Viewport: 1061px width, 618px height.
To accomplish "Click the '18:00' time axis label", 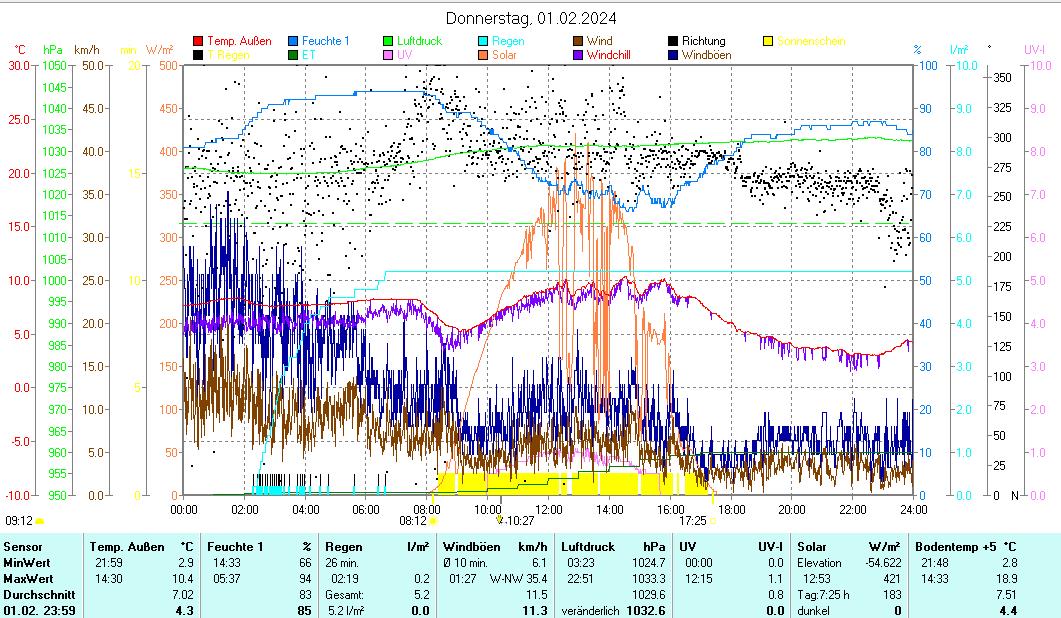I will [x=731, y=510].
